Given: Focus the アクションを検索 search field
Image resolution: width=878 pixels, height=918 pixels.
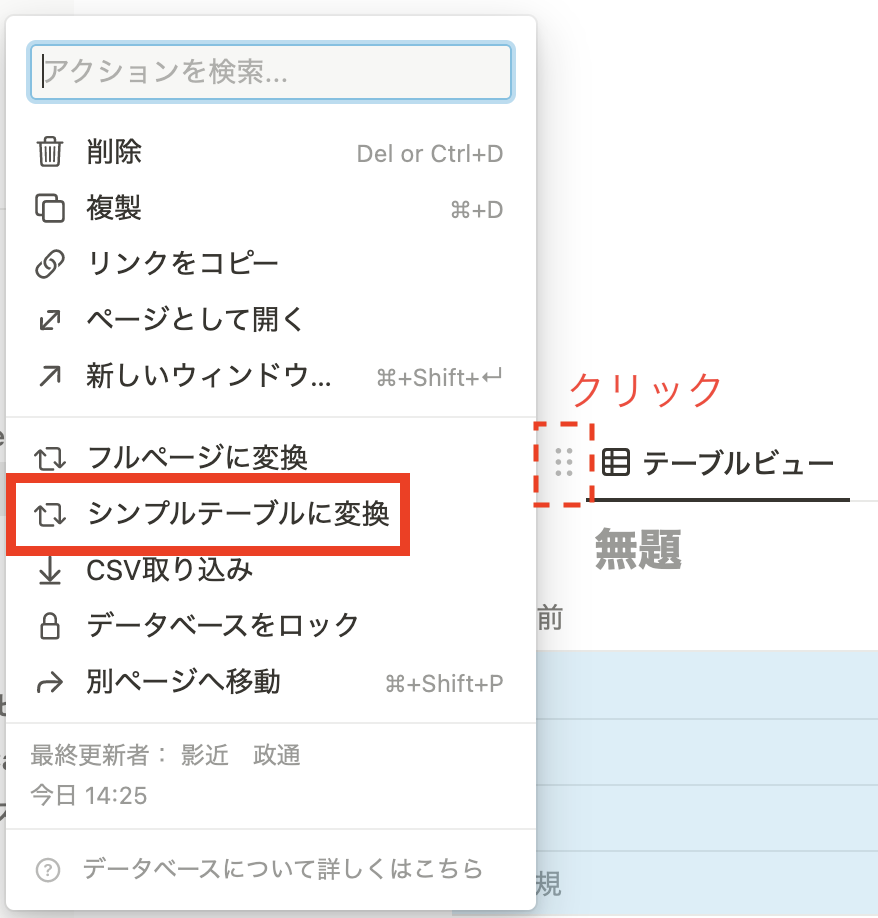Looking at the screenshot, I should [x=270, y=72].
